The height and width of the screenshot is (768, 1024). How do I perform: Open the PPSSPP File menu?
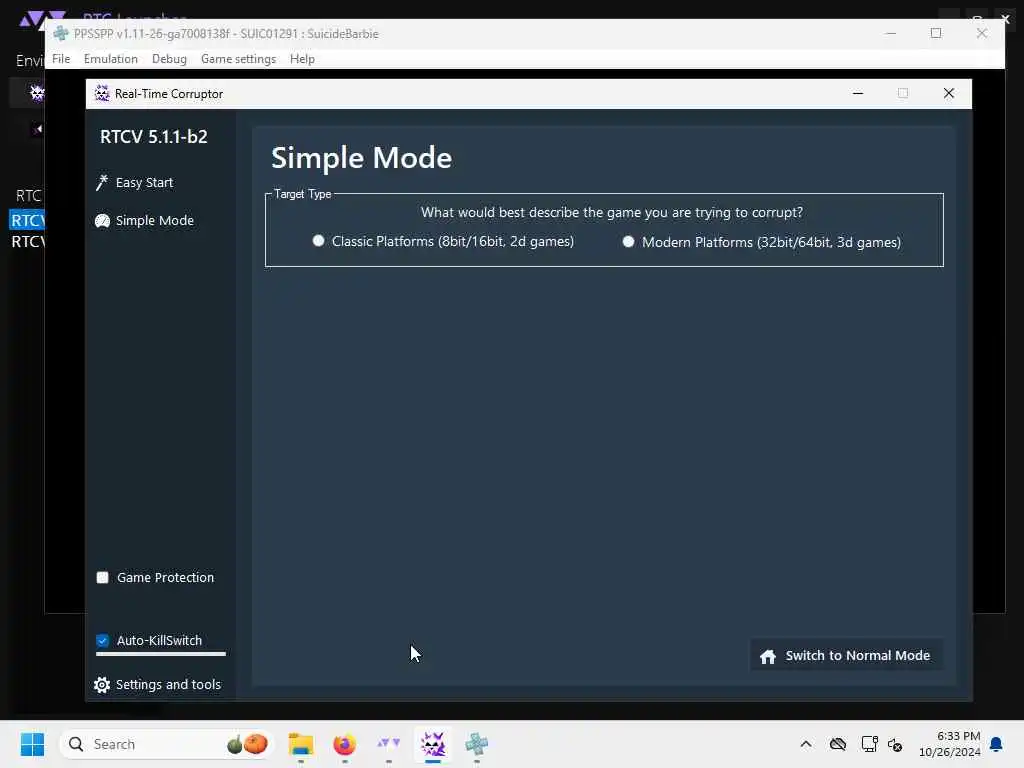[x=61, y=59]
